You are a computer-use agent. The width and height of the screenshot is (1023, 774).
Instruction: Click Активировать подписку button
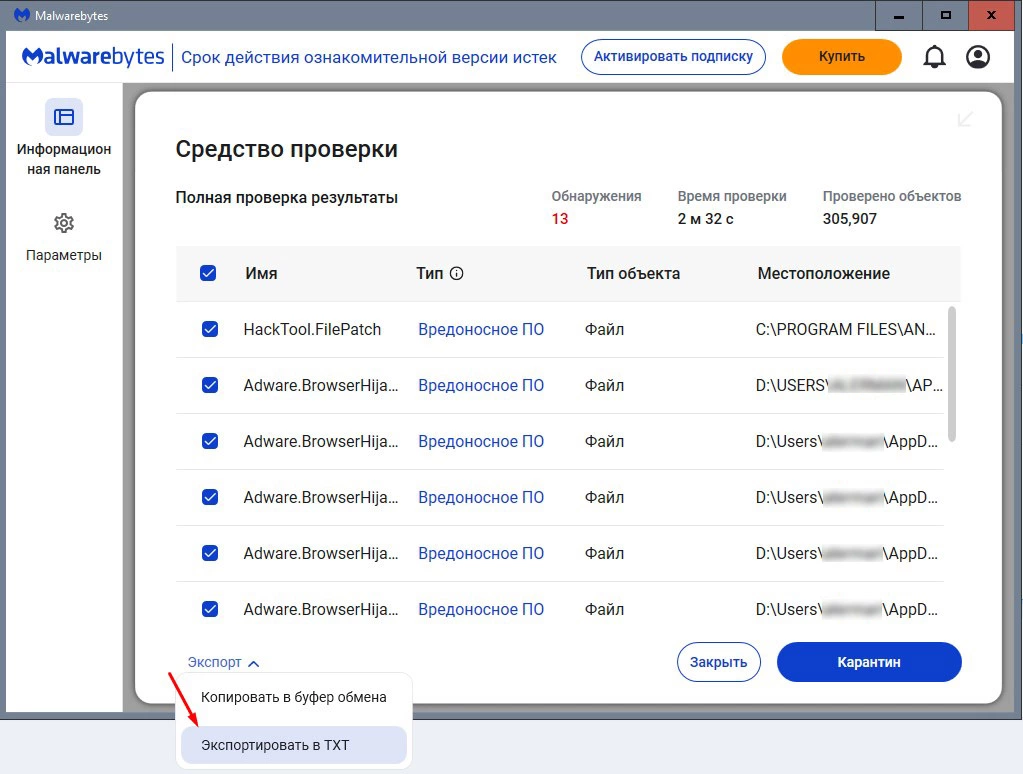tap(673, 57)
